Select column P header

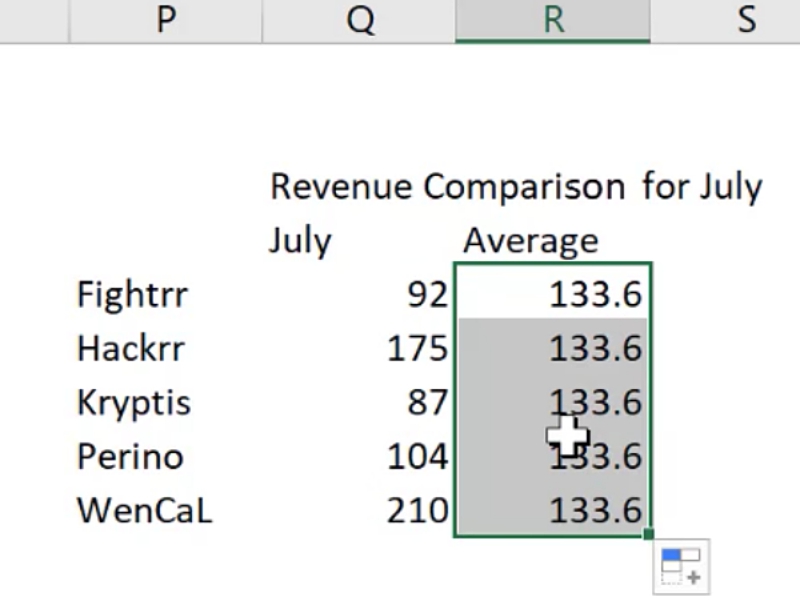click(166, 20)
